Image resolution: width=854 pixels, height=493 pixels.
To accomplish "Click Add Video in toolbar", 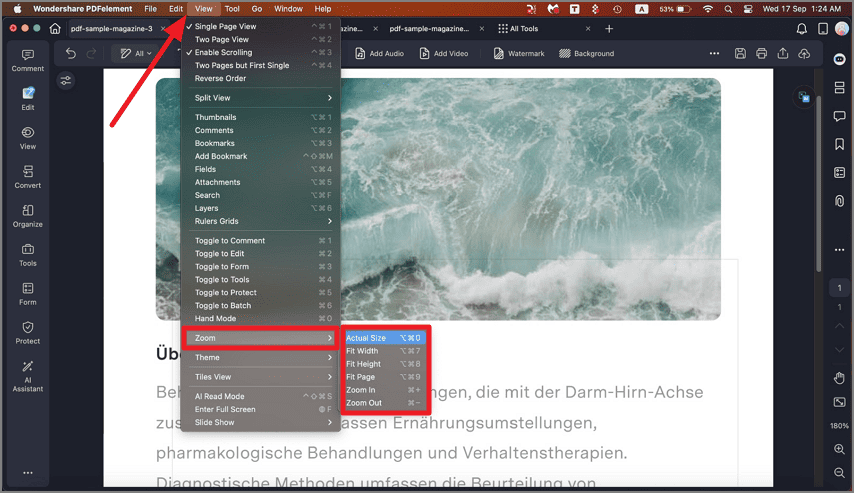I will (x=444, y=53).
